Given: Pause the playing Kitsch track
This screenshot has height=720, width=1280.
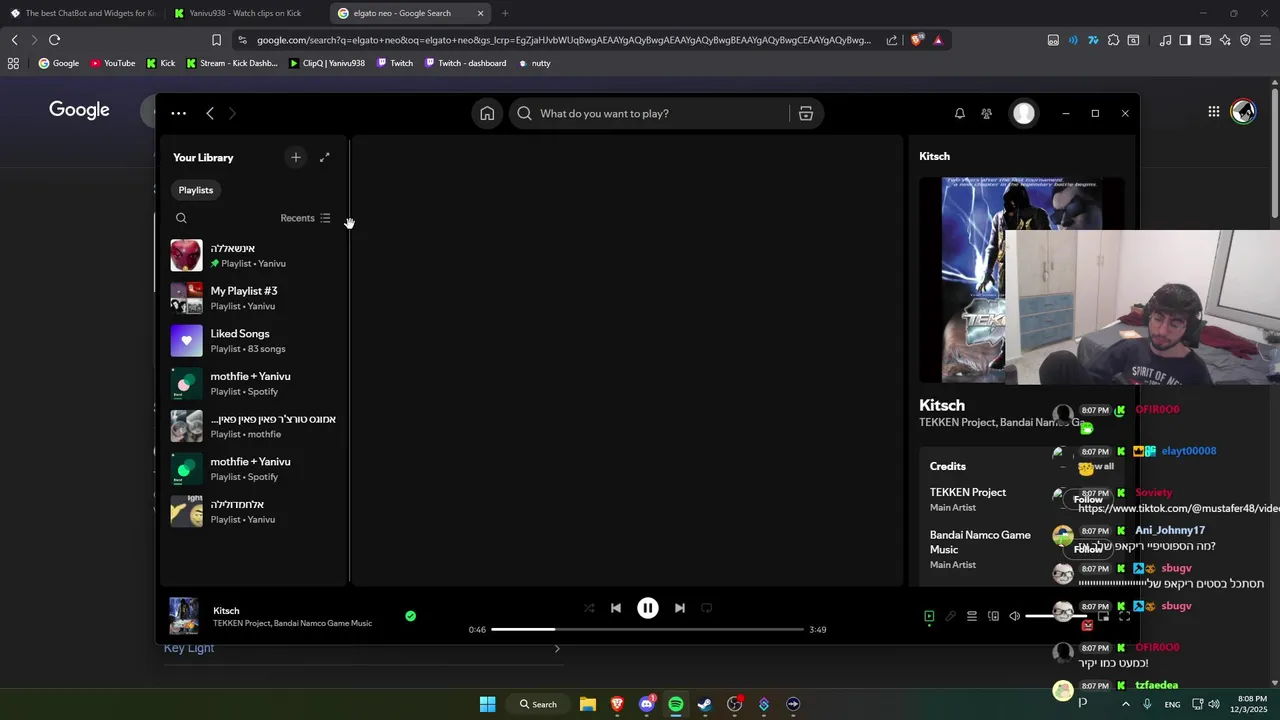Looking at the screenshot, I should point(648,608).
